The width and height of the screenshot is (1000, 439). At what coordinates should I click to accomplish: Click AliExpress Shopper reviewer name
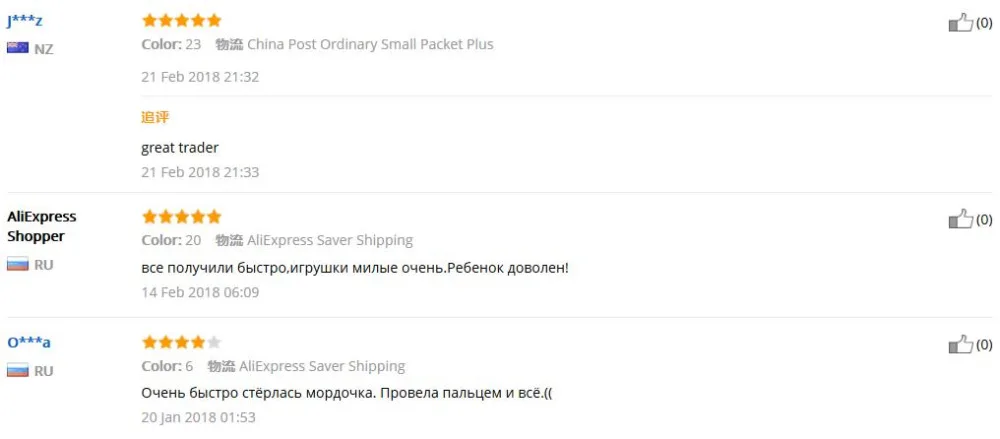(41, 226)
